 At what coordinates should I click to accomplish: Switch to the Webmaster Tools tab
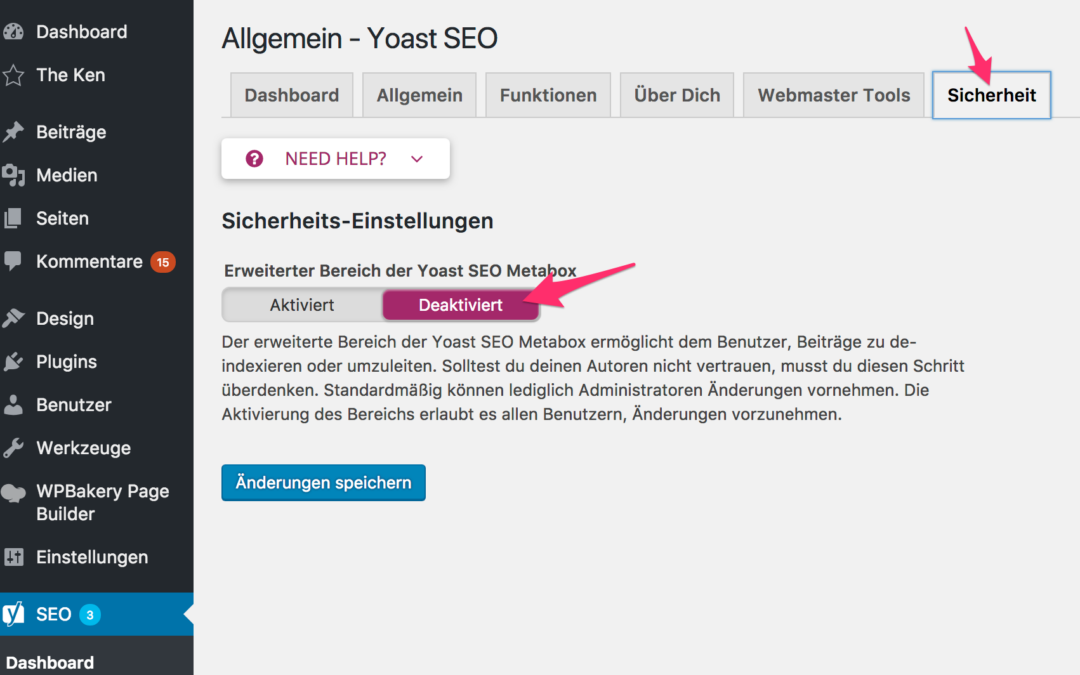833,96
